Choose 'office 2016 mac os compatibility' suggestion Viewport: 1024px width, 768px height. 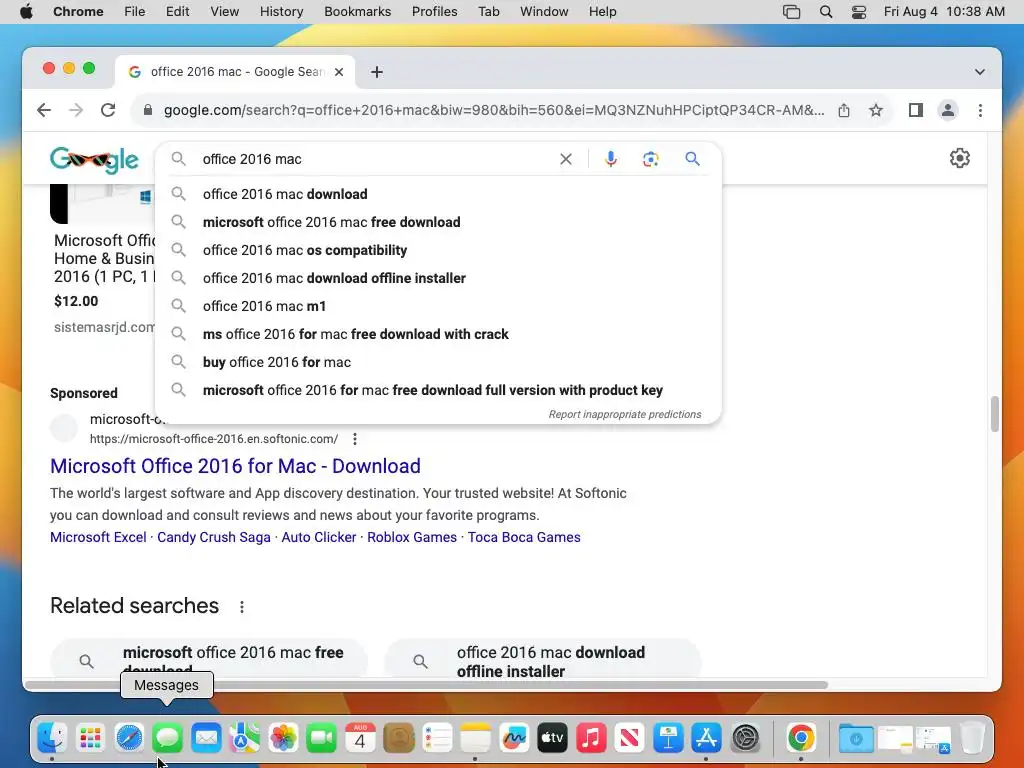pyautogui.click(x=438, y=250)
